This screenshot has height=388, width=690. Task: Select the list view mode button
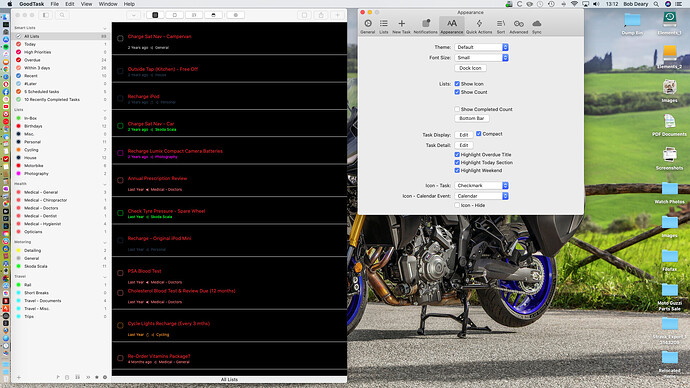click(155, 15)
